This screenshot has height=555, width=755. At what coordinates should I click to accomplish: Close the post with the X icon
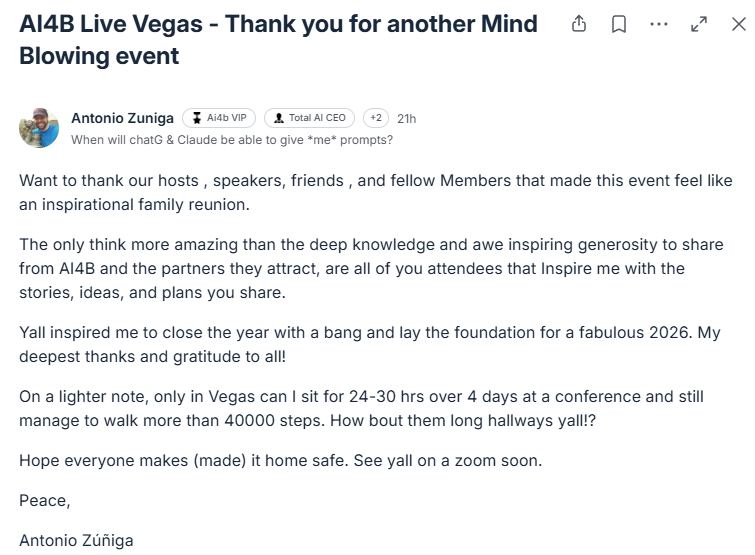point(738,25)
